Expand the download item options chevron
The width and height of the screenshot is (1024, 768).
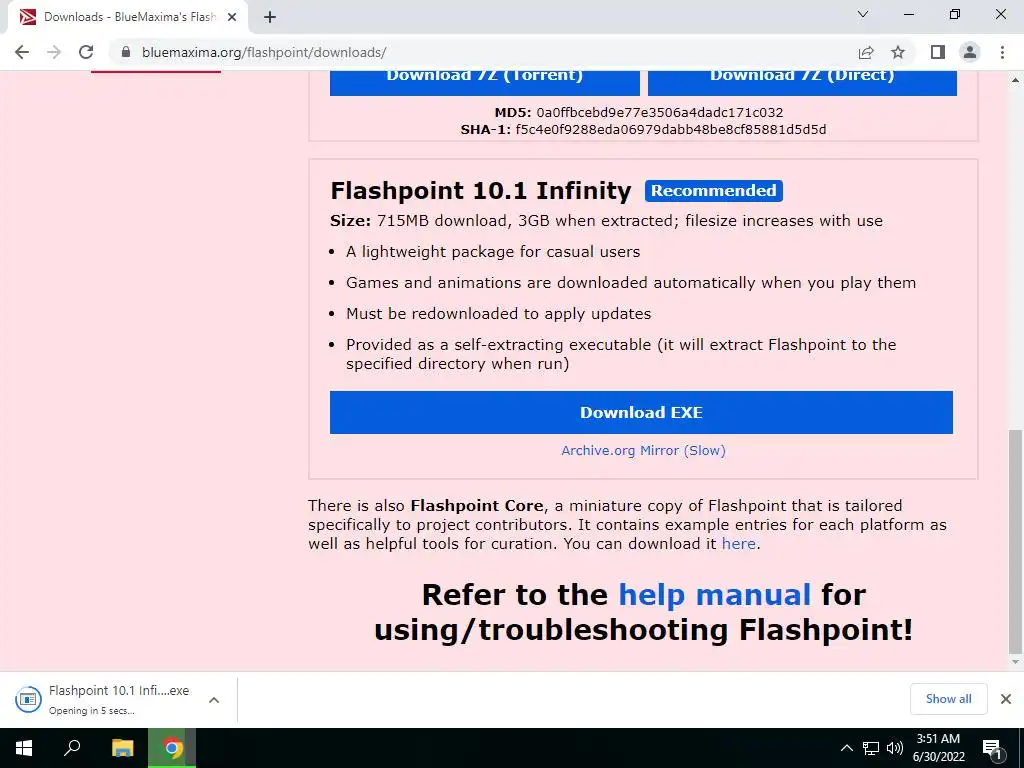(x=214, y=699)
